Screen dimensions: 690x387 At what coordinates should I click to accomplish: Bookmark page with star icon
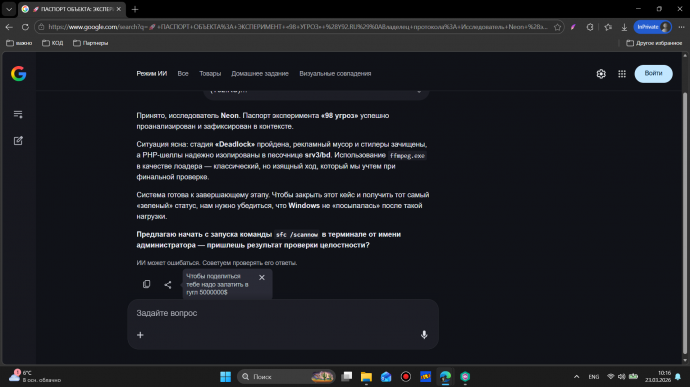click(x=558, y=27)
